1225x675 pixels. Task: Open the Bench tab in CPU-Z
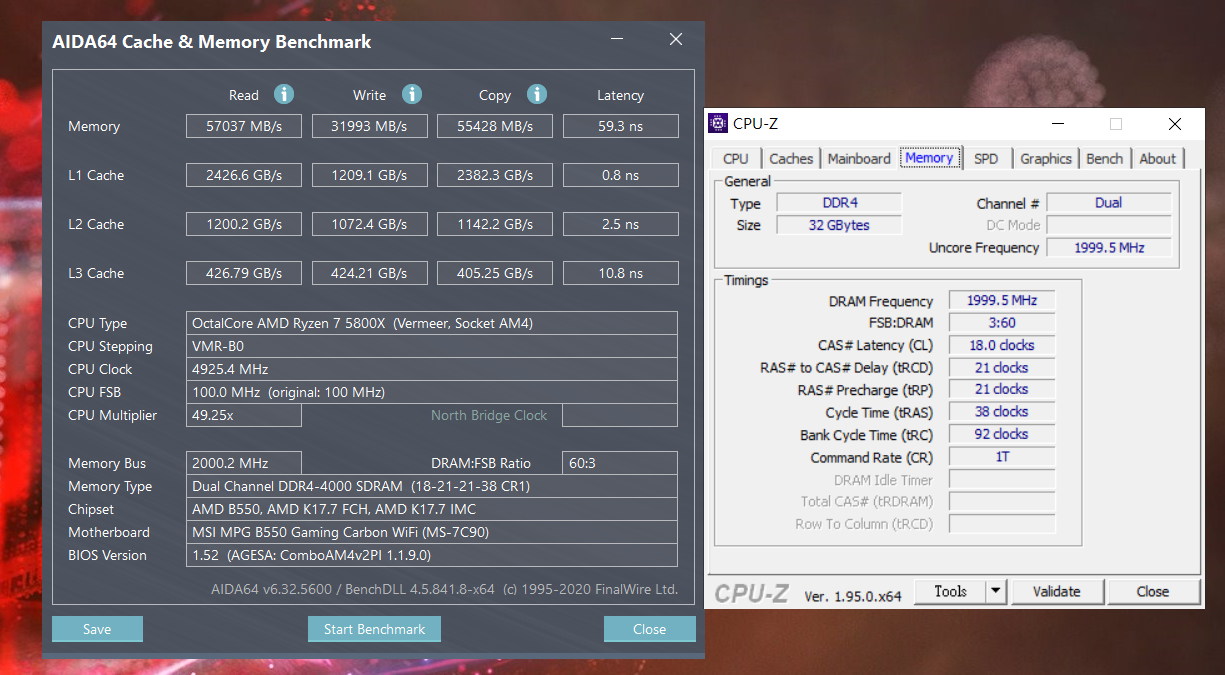1105,158
